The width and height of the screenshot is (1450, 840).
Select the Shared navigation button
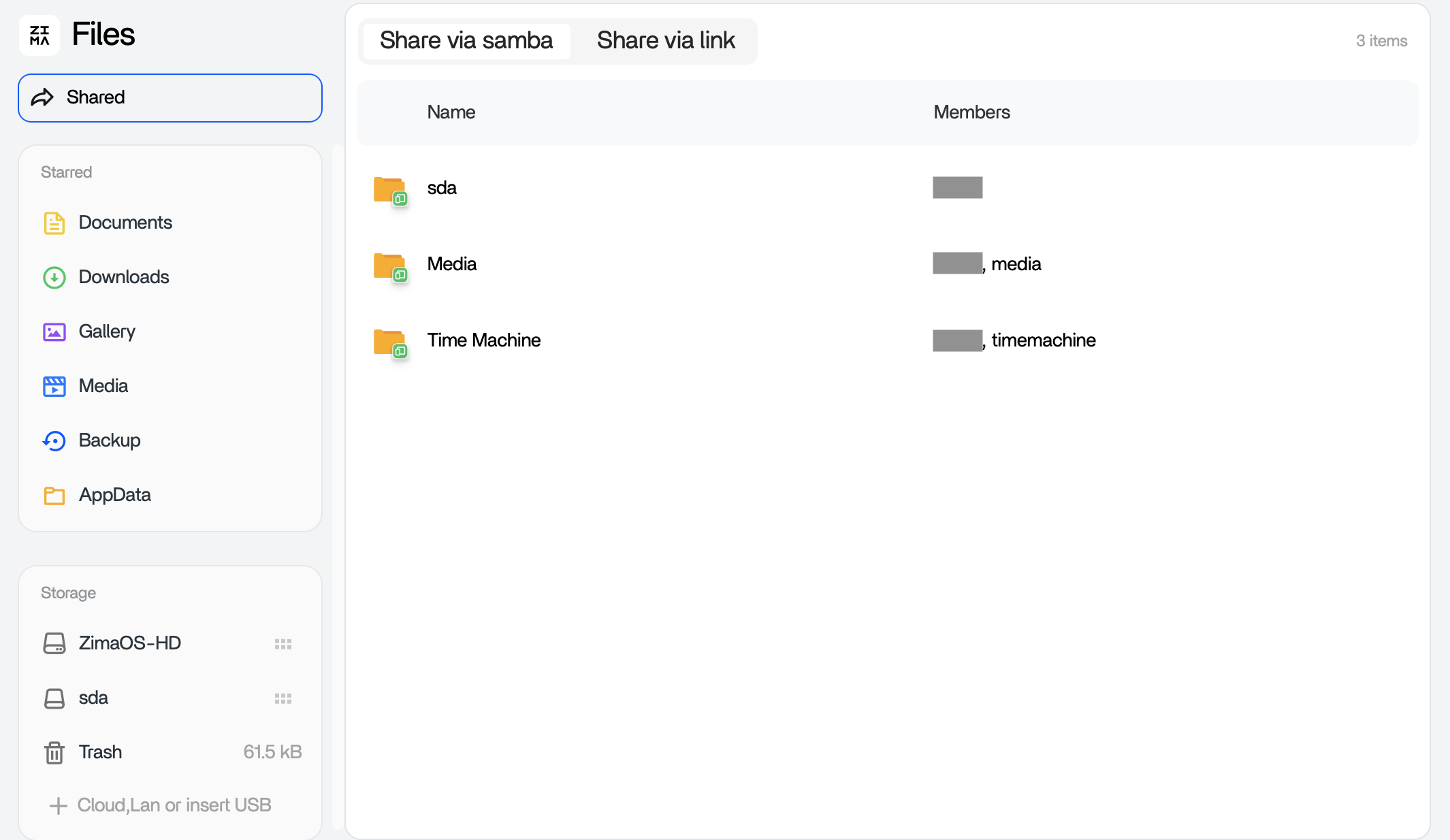(170, 97)
